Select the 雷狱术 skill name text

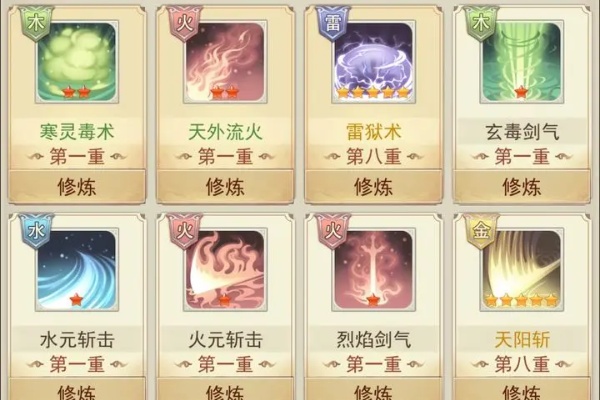(x=373, y=132)
